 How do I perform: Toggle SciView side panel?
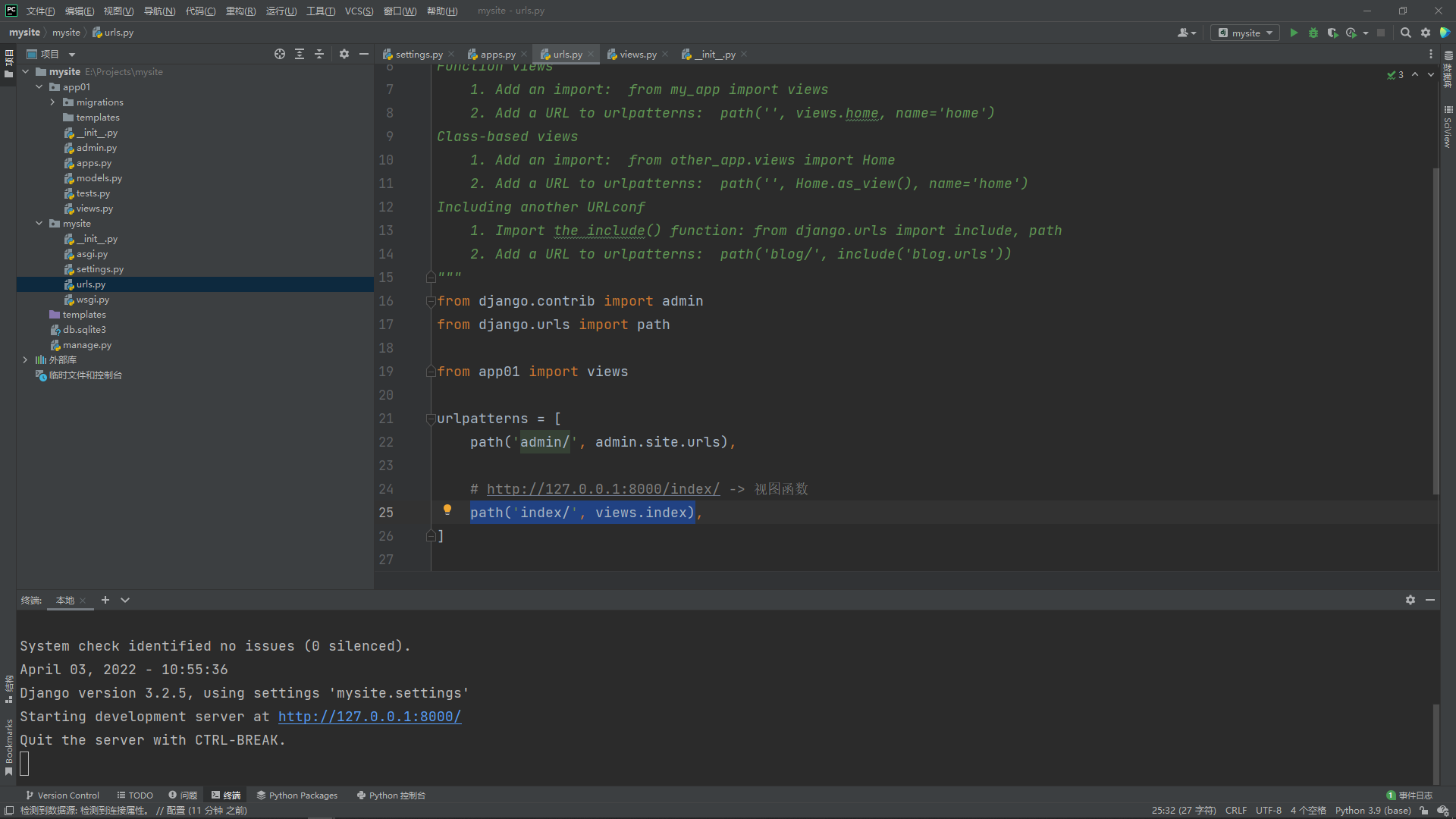click(x=1448, y=127)
